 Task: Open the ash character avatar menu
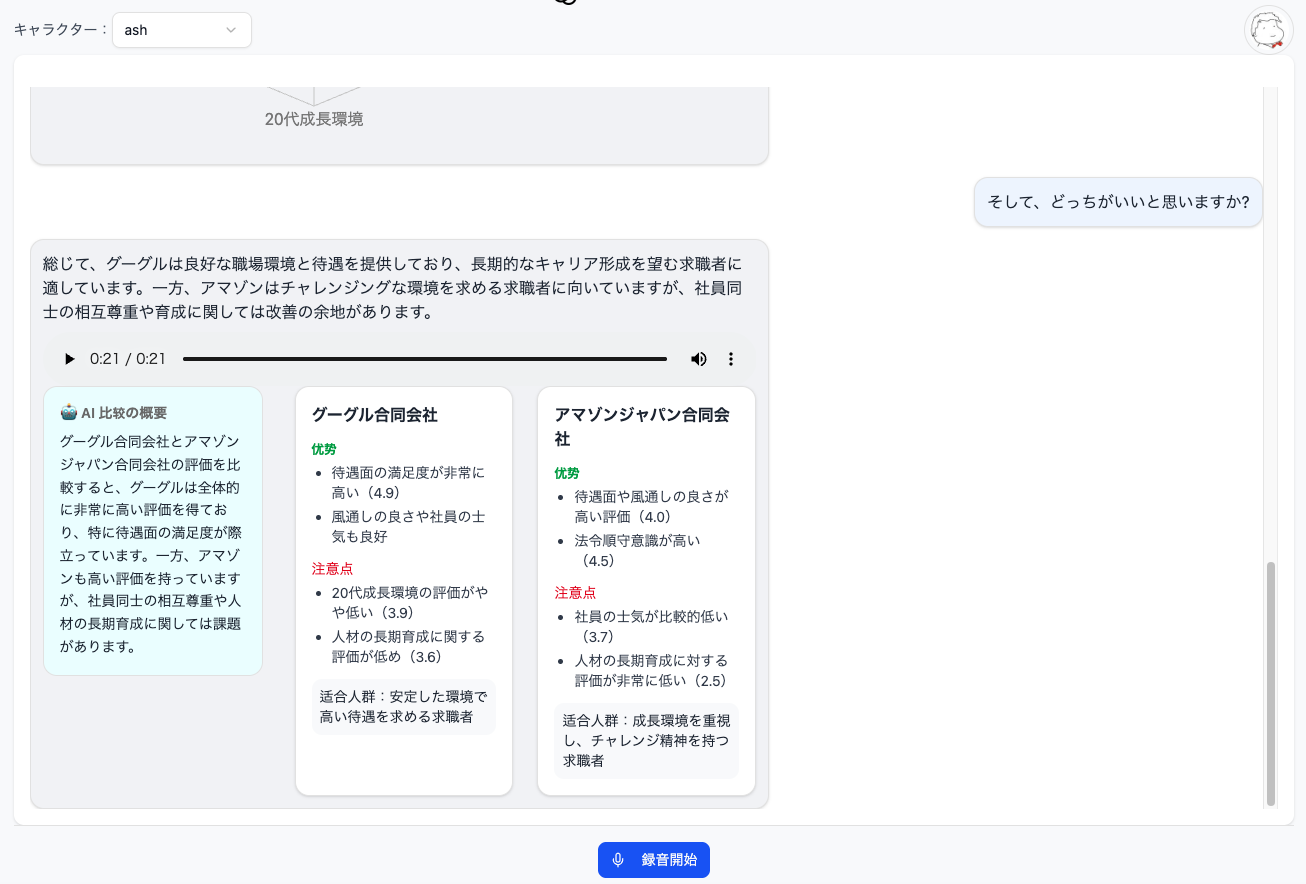pos(1267,30)
